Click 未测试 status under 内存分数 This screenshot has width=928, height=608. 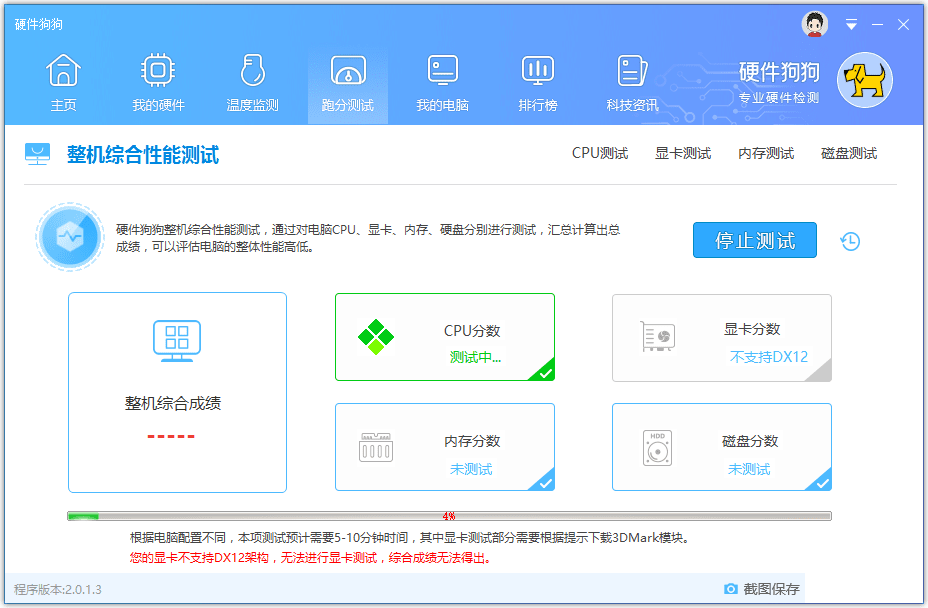(x=471, y=469)
